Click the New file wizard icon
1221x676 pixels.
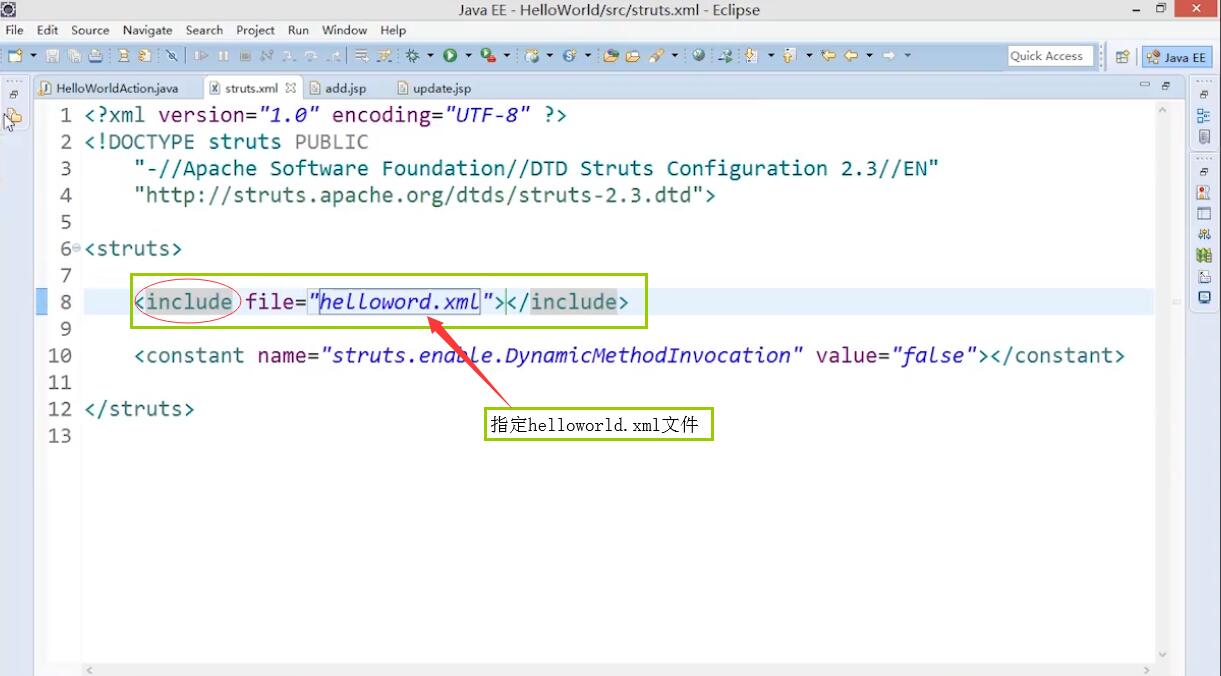[x=15, y=56]
